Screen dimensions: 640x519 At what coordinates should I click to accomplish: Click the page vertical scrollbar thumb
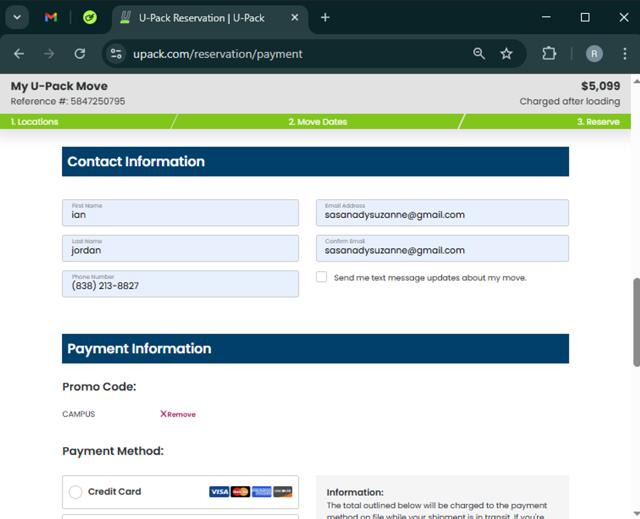[636, 322]
